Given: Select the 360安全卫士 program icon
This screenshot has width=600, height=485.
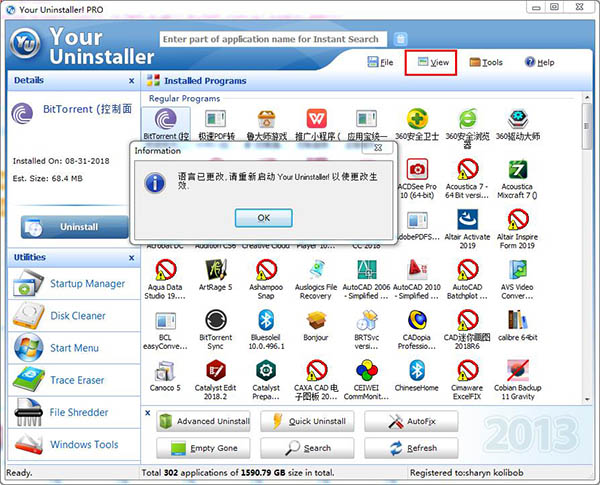Looking at the screenshot, I should [x=417, y=119].
